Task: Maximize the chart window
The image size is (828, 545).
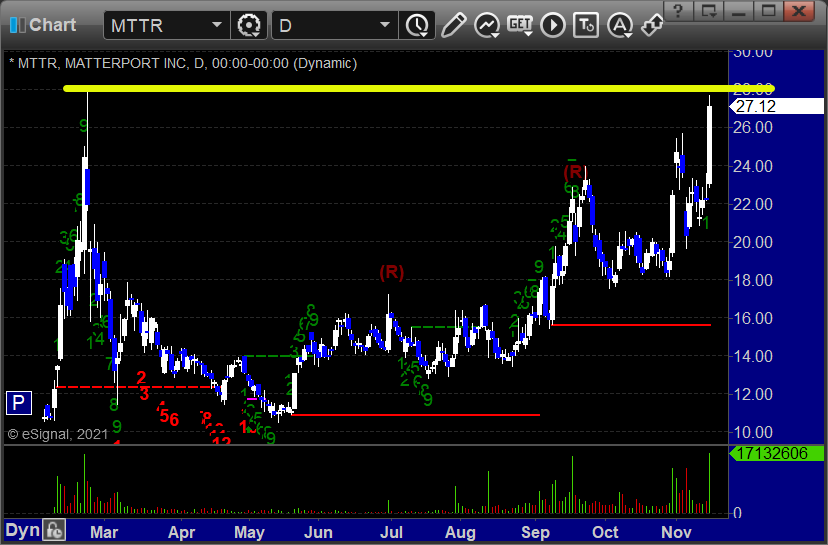Action: 768,11
